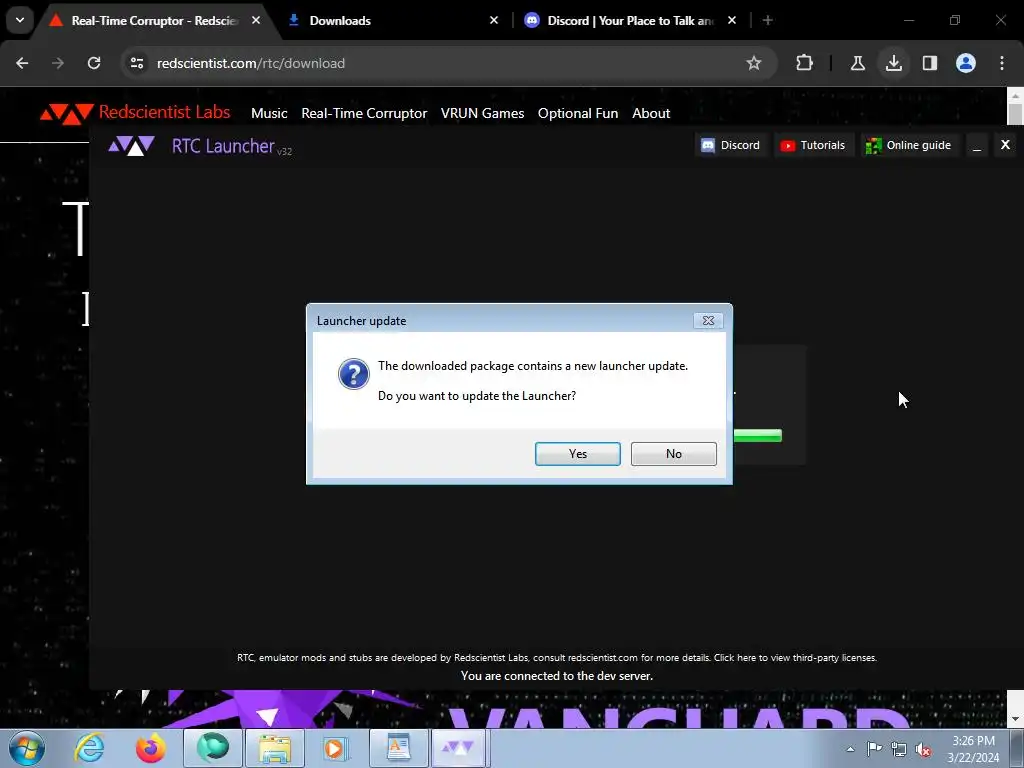The image size is (1024, 768).
Task: Open the document editor taskbar icon
Action: click(398, 748)
